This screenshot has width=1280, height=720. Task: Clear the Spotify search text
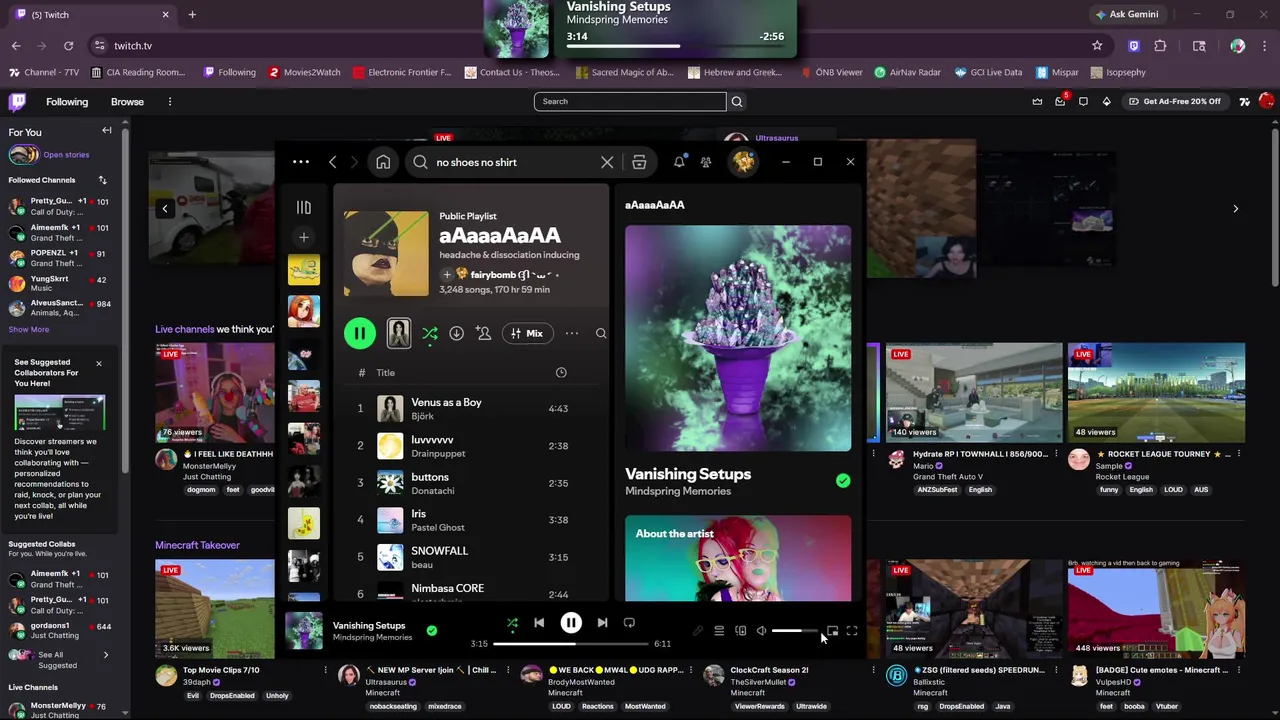[607, 162]
